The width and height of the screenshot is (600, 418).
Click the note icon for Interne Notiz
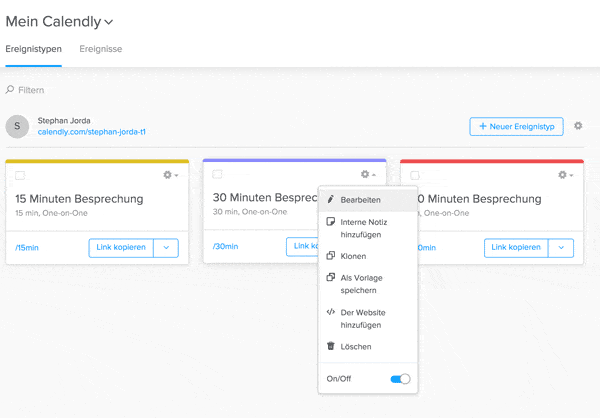(x=331, y=222)
